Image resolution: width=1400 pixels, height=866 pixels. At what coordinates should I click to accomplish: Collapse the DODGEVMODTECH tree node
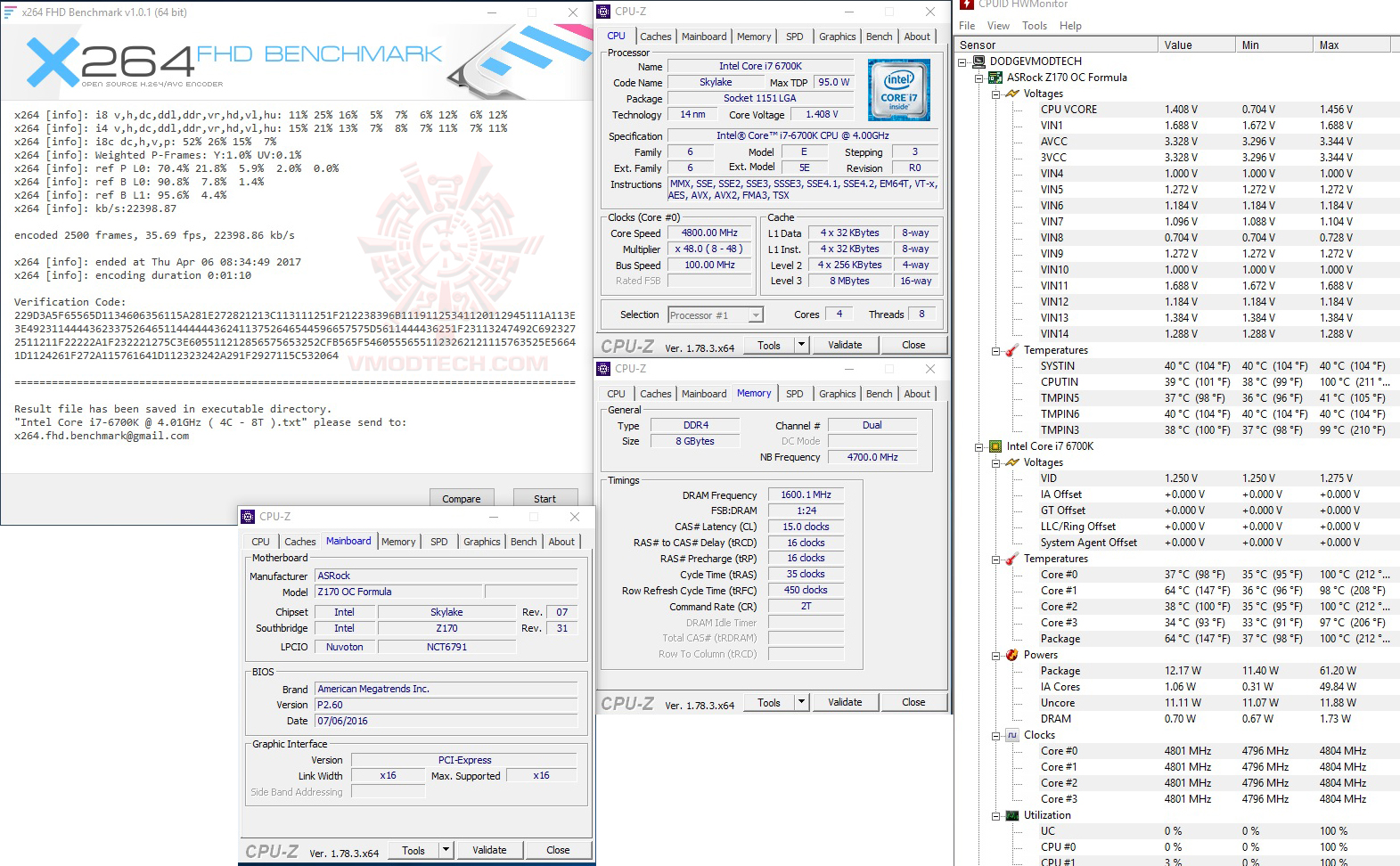[x=963, y=62]
